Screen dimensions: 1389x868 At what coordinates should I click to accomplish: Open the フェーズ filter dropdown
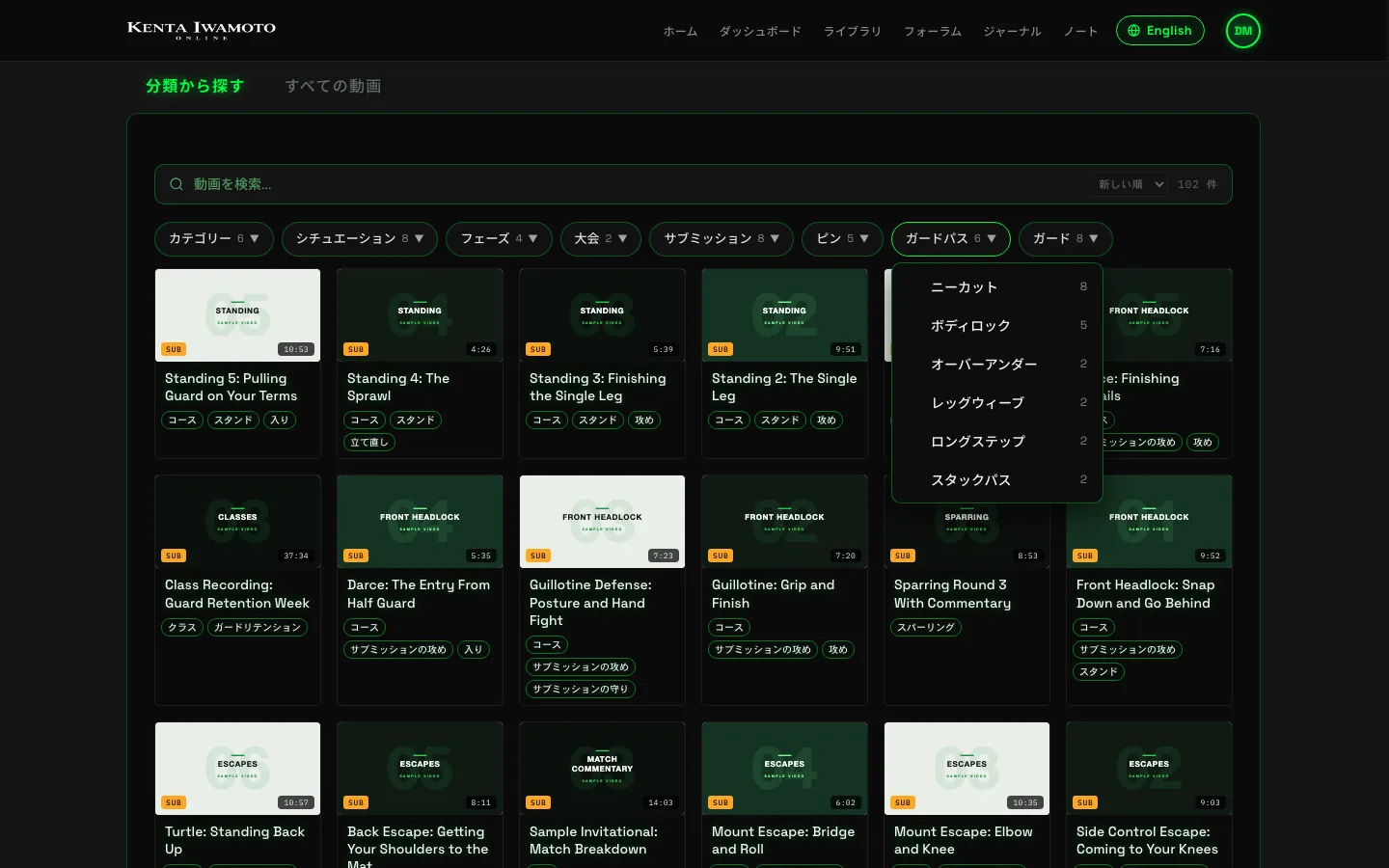click(x=499, y=238)
